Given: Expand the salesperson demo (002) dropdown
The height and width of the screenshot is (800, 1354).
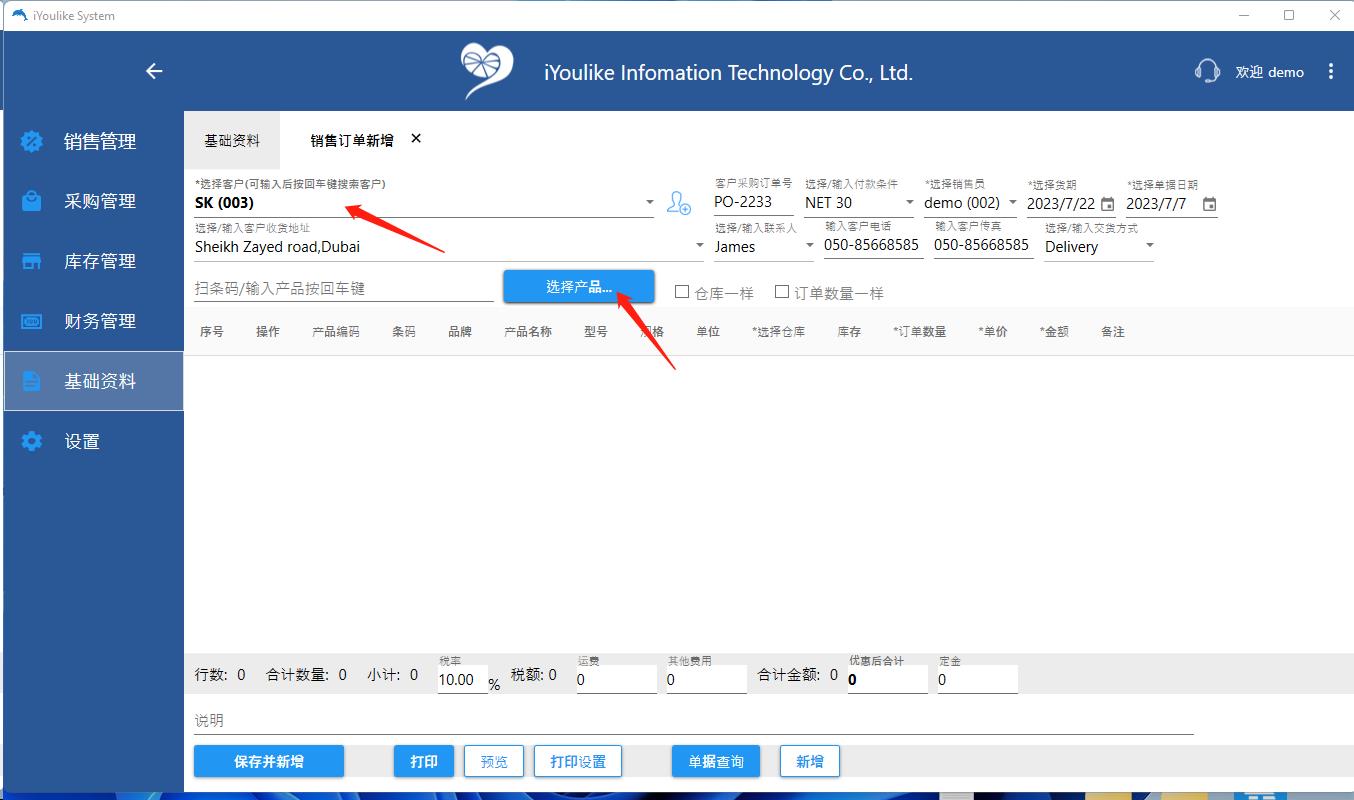Looking at the screenshot, I should pos(1012,203).
